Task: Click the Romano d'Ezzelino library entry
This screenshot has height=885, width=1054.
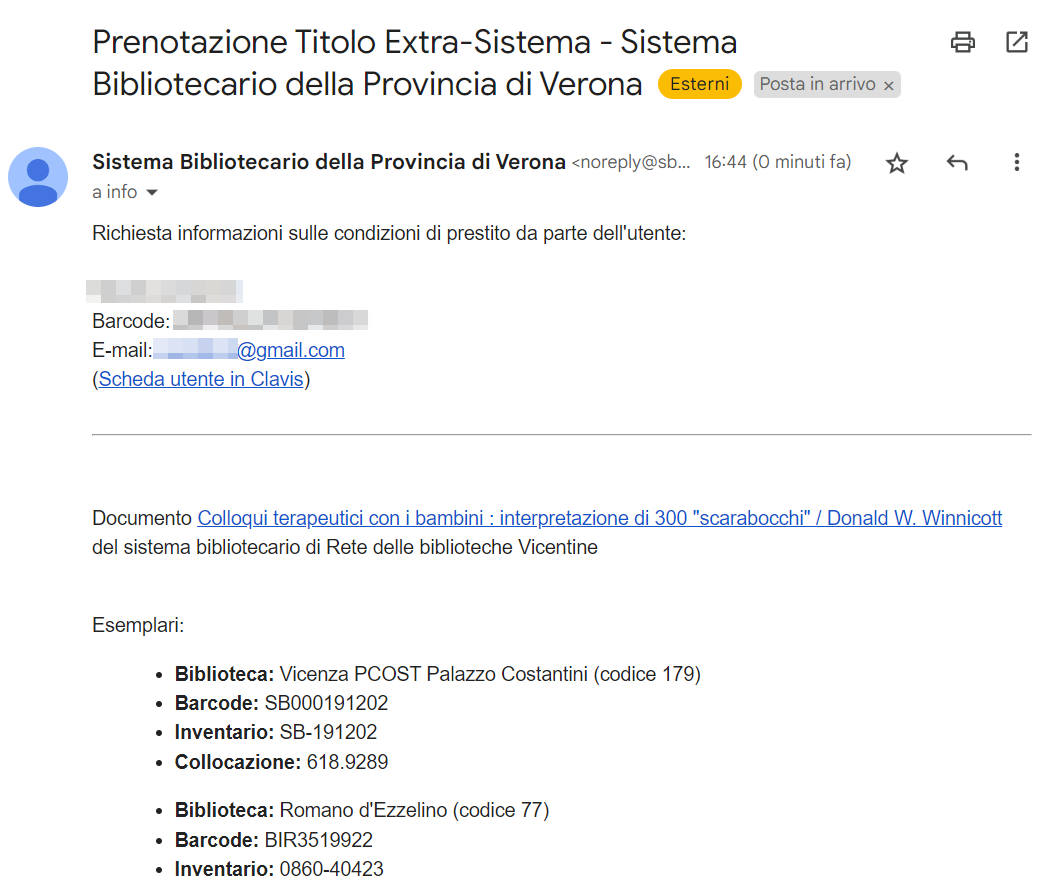Action: pos(414,810)
